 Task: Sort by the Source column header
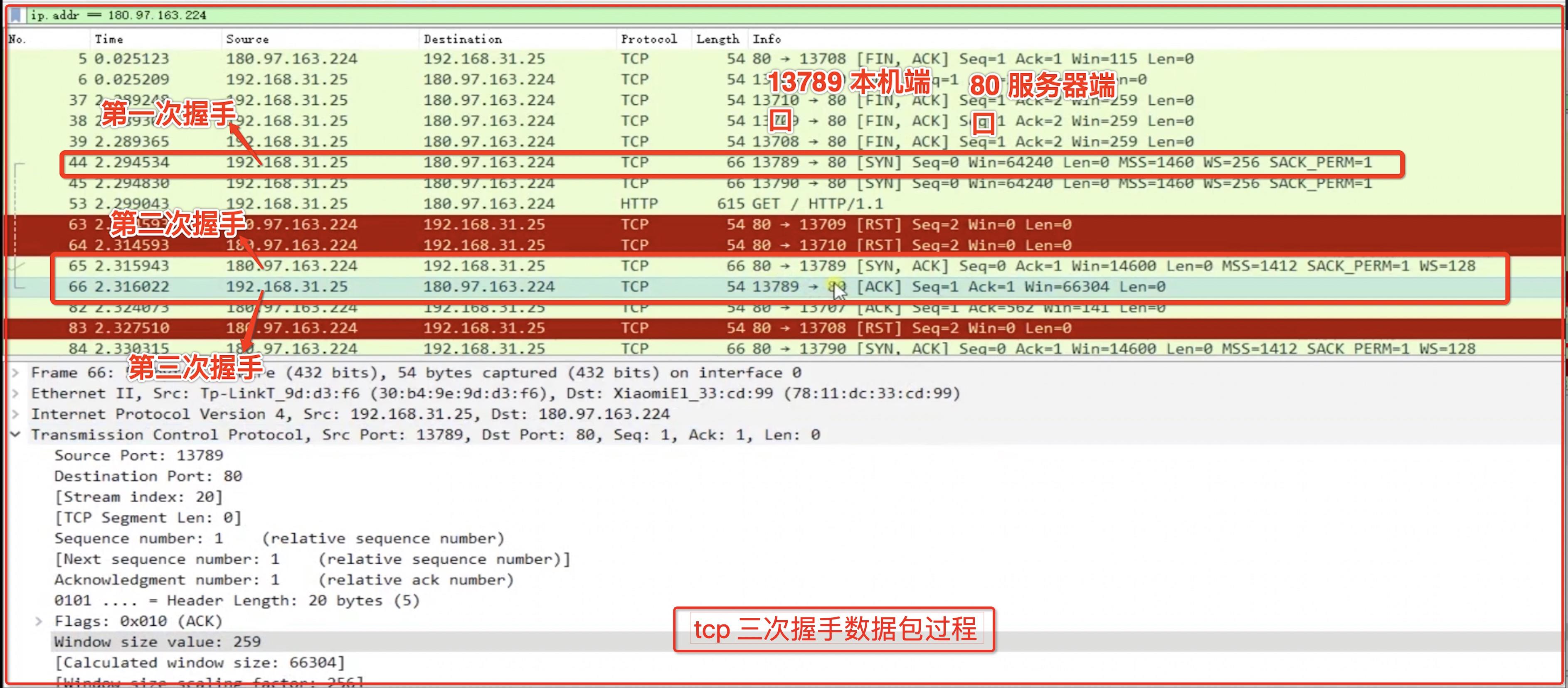[320, 39]
